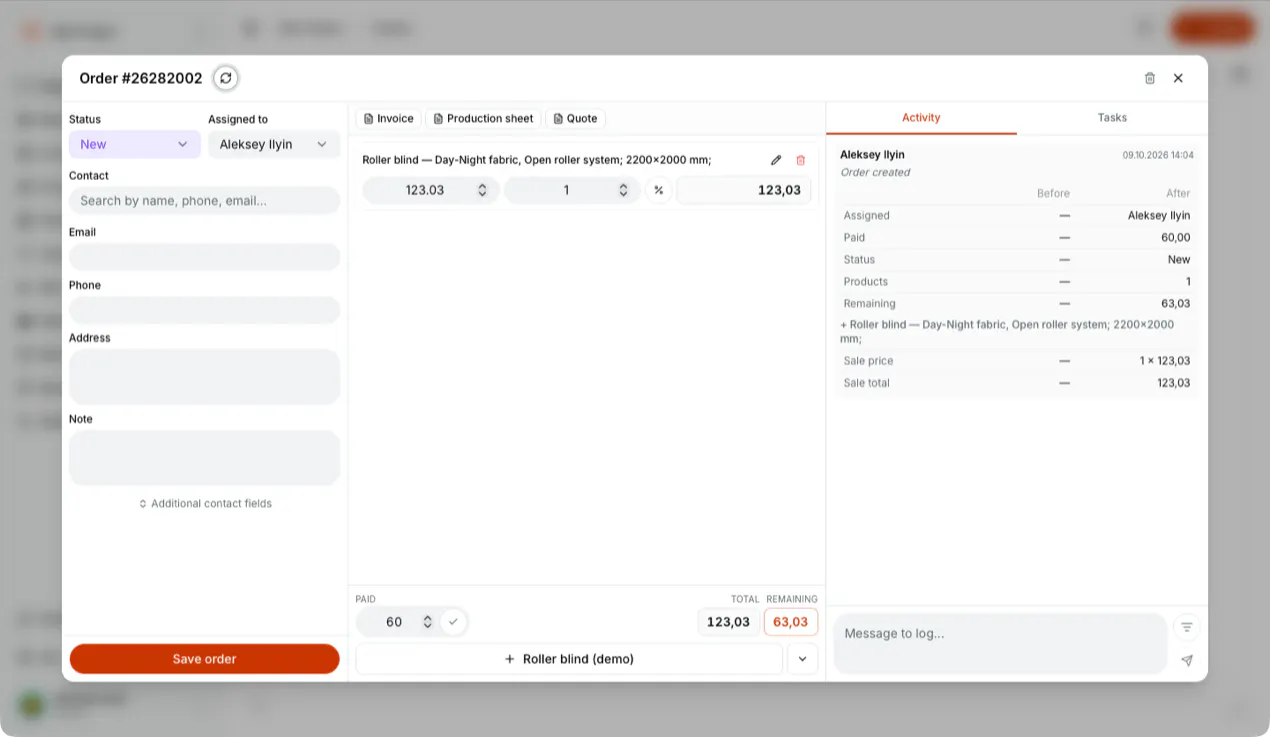Open the Quote document
Screen dimensions: 1270x737
tap(576, 119)
